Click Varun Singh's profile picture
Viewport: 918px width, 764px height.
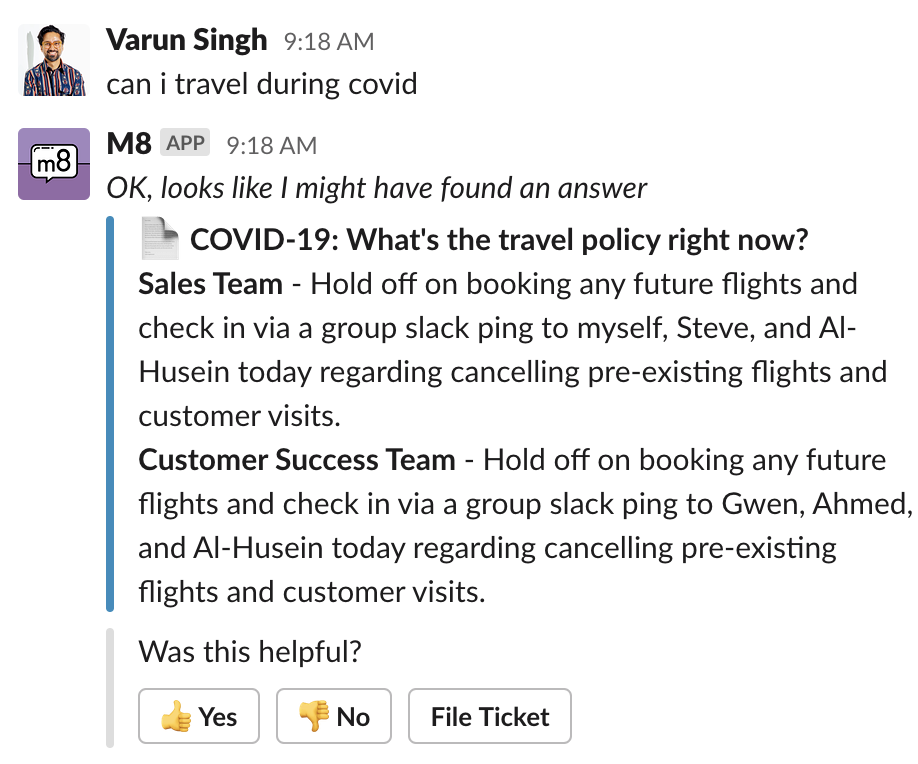(53, 60)
